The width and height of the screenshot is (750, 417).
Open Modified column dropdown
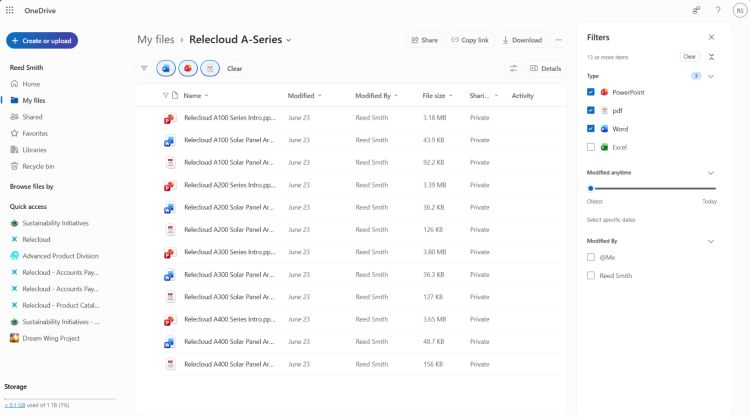point(320,96)
